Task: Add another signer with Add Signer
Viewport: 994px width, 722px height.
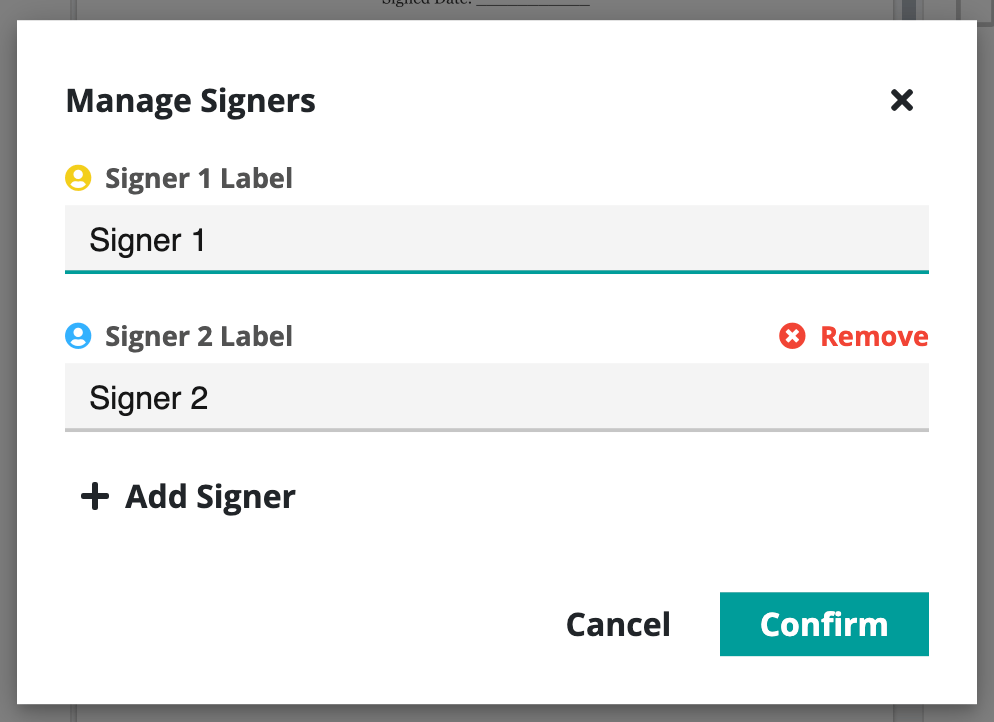Action: tap(209, 497)
